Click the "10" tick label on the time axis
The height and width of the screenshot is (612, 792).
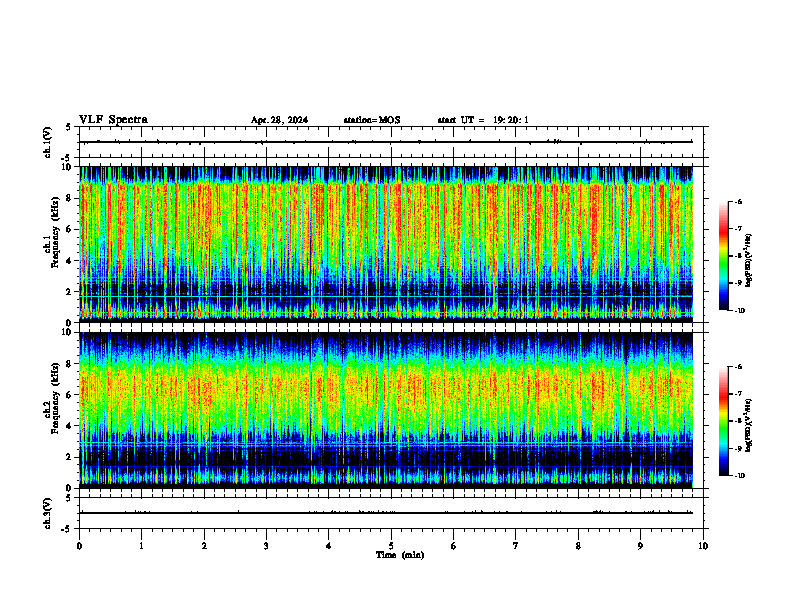pyautogui.click(x=703, y=546)
